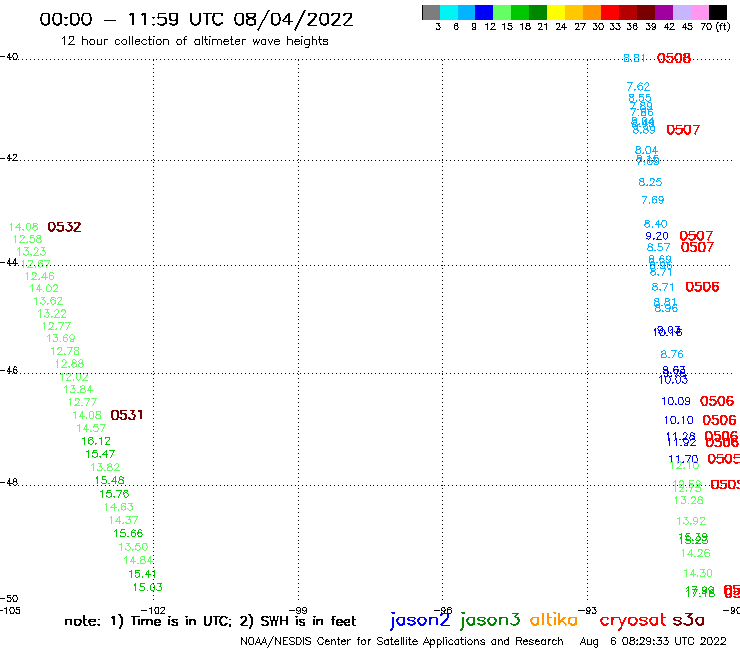Click the 7.69 wave height value
The image size is (740, 650).
tap(653, 200)
